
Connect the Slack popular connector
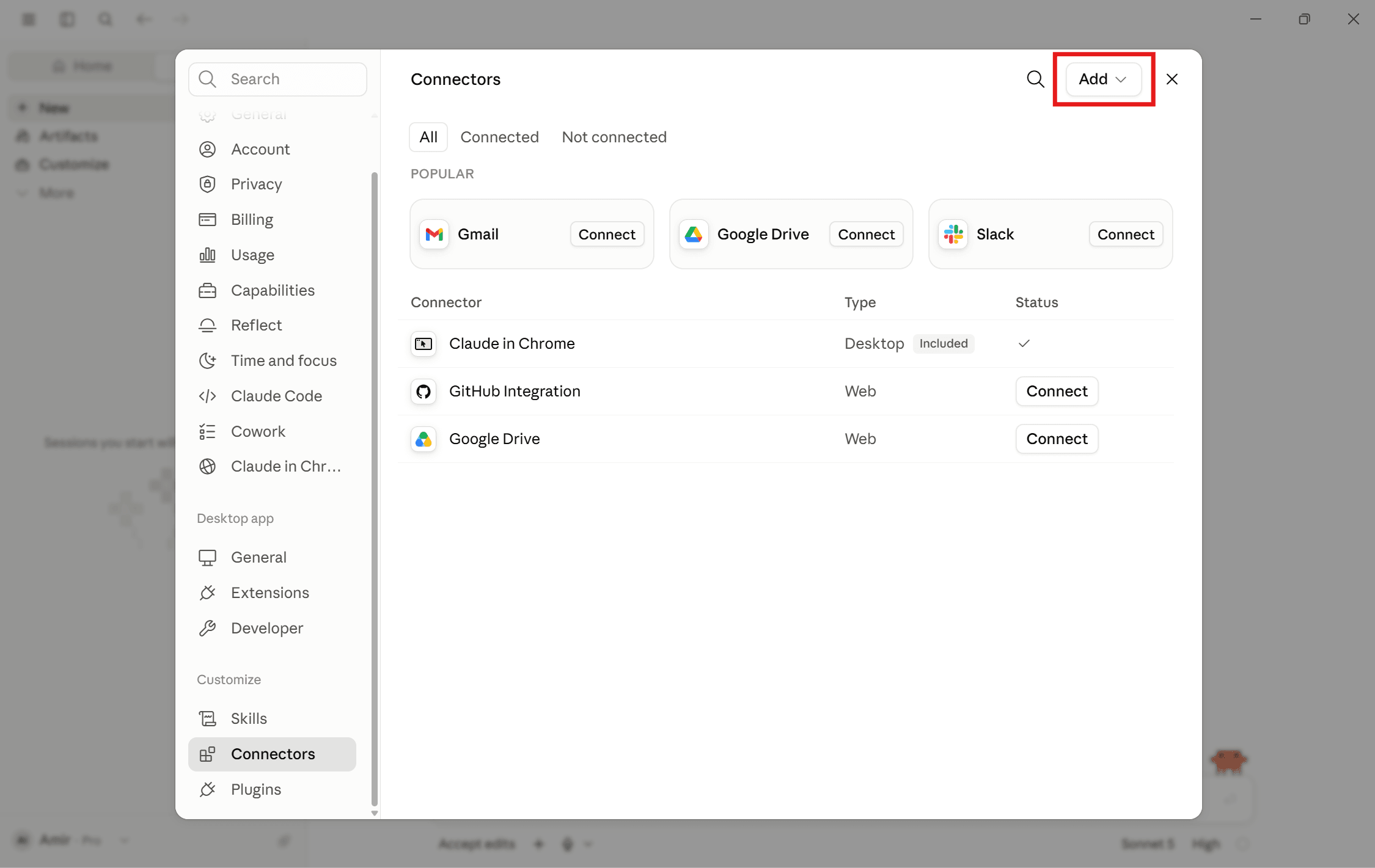[1126, 234]
